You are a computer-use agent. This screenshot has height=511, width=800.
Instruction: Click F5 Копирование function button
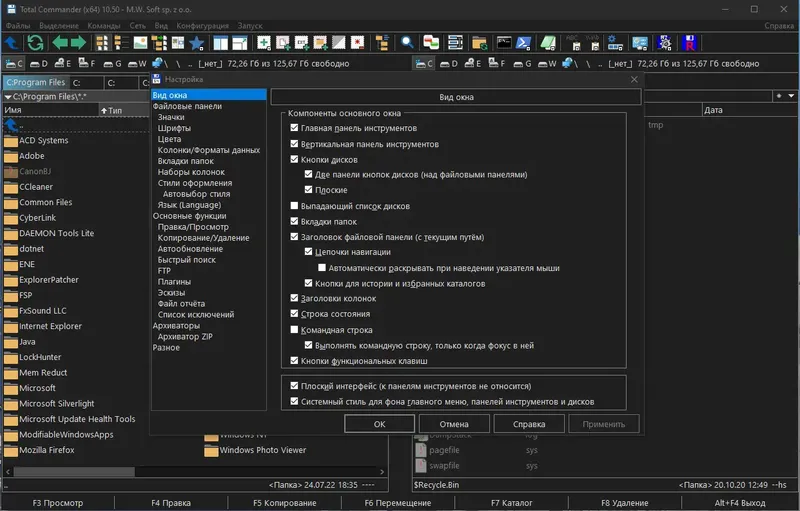pyautogui.click(x=284, y=503)
